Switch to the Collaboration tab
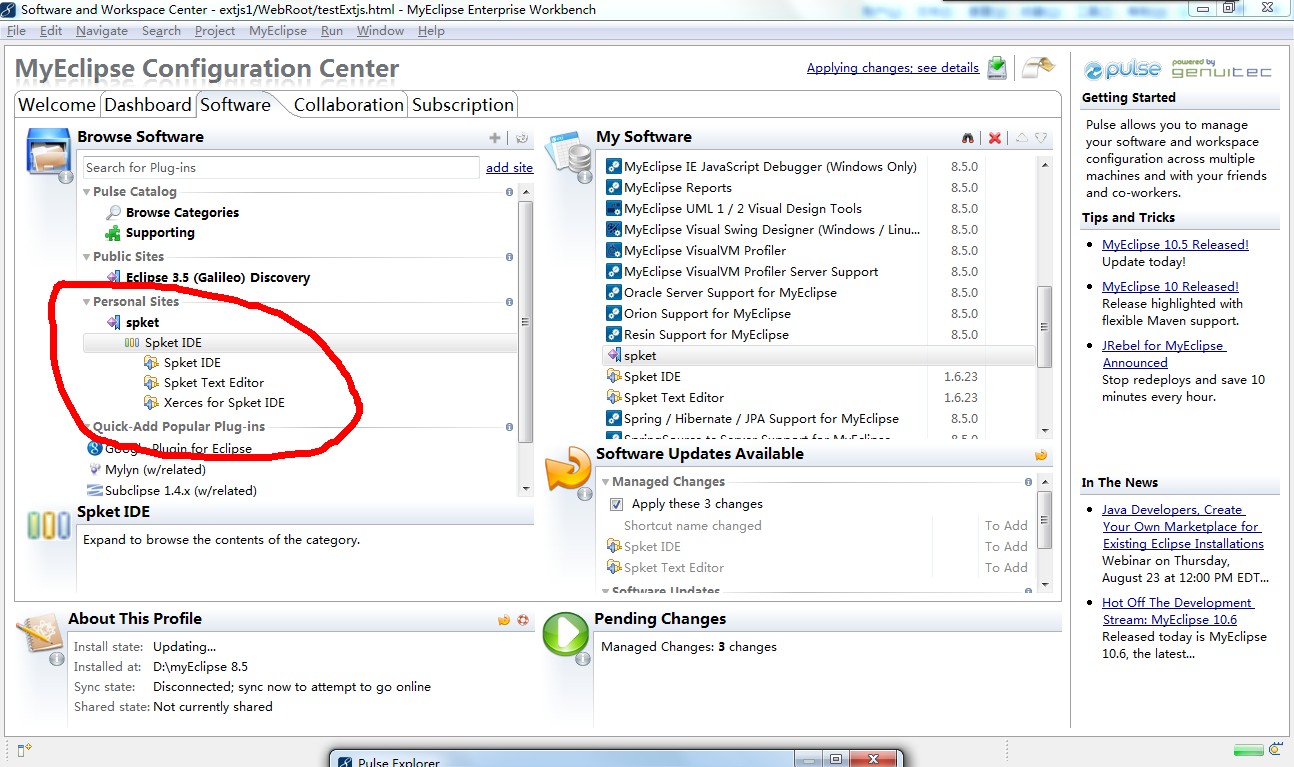The height and width of the screenshot is (767, 1294). [349, 105]
